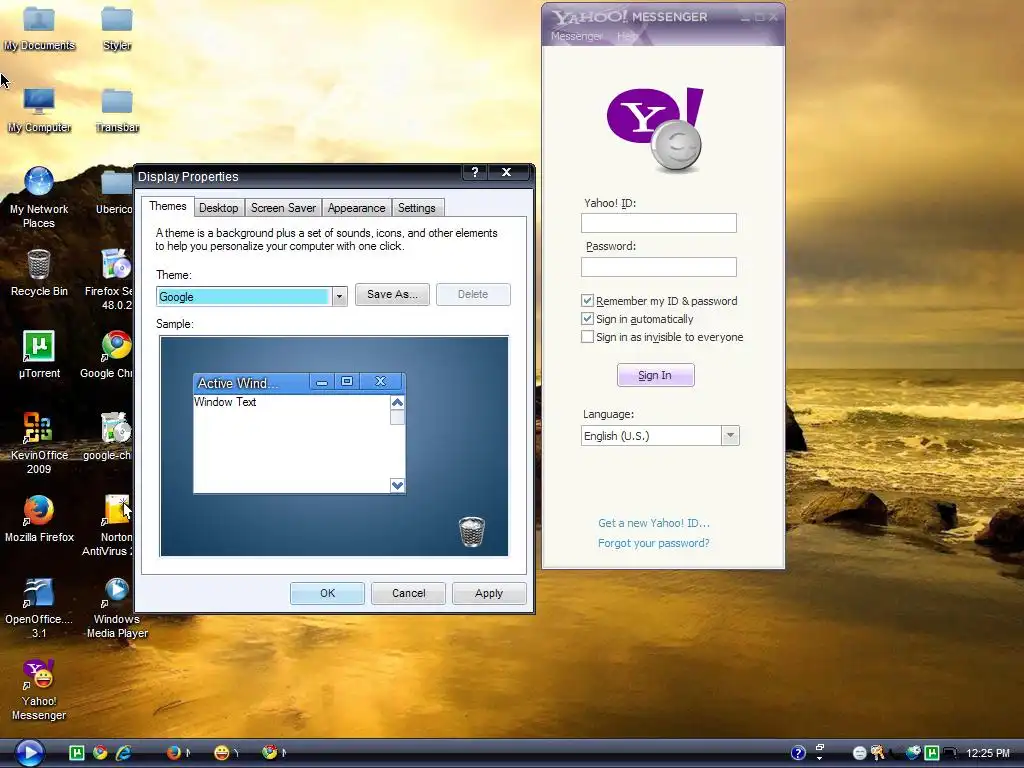Select the My Computer desktop icon
This screenshot has width=1024, height=768.
point(39,110)
